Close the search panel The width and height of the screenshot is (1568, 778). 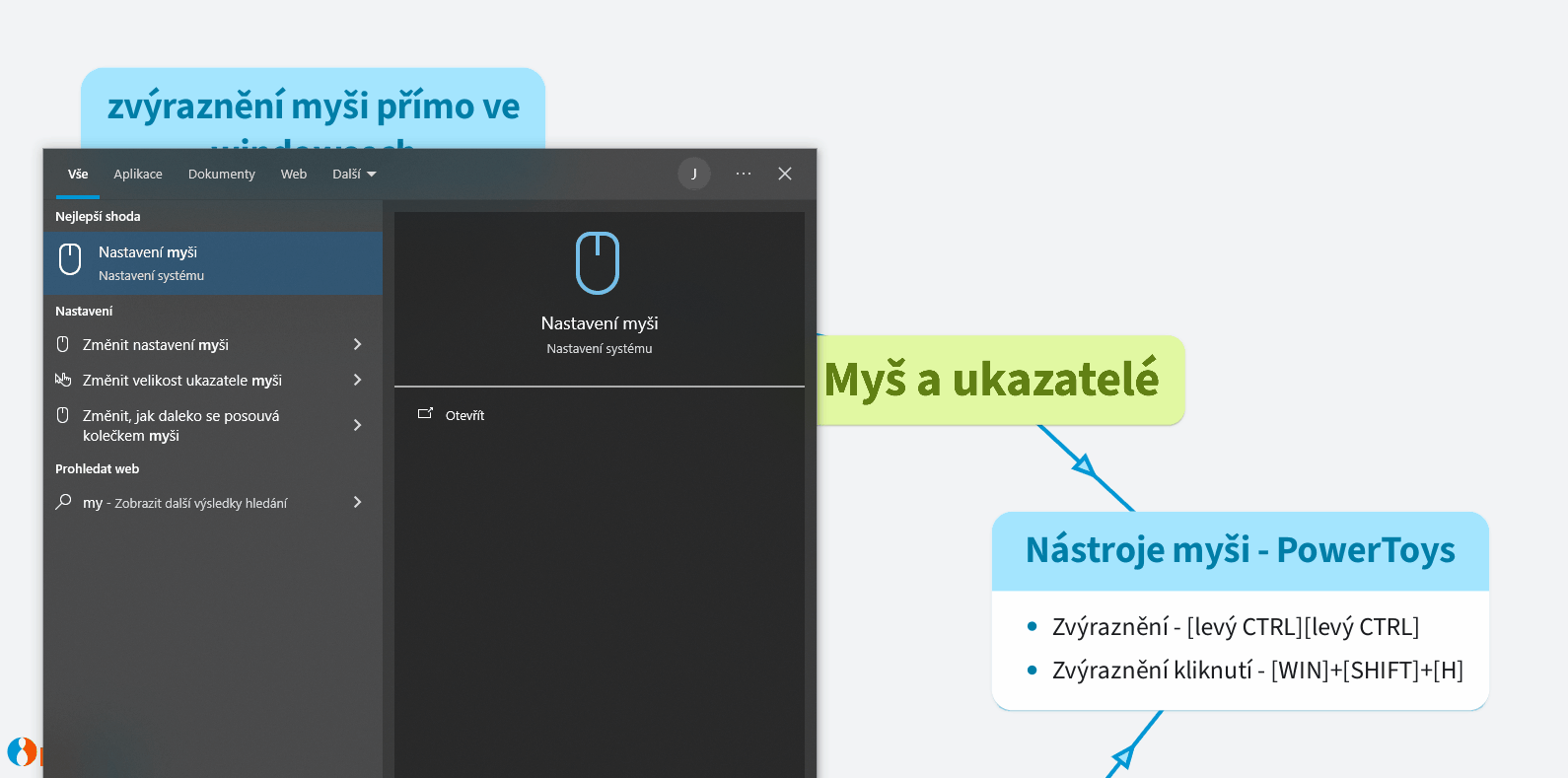(785, 174)
